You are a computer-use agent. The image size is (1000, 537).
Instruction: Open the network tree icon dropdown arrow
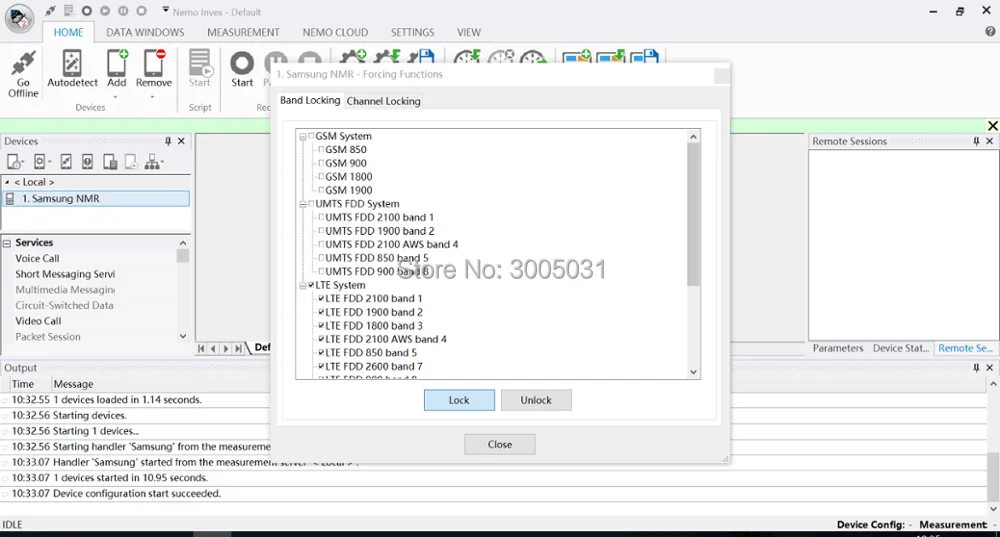[x=162, y=163]
